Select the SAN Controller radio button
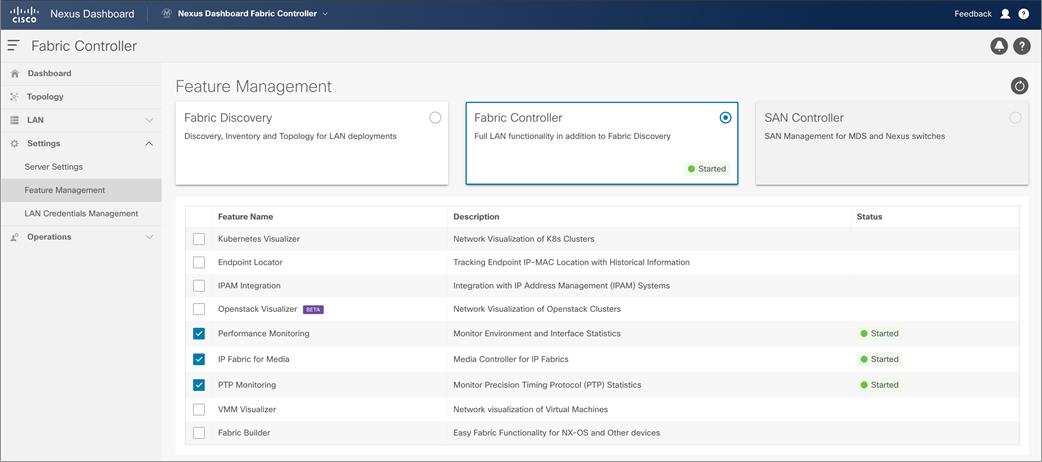 point(1015,118)
